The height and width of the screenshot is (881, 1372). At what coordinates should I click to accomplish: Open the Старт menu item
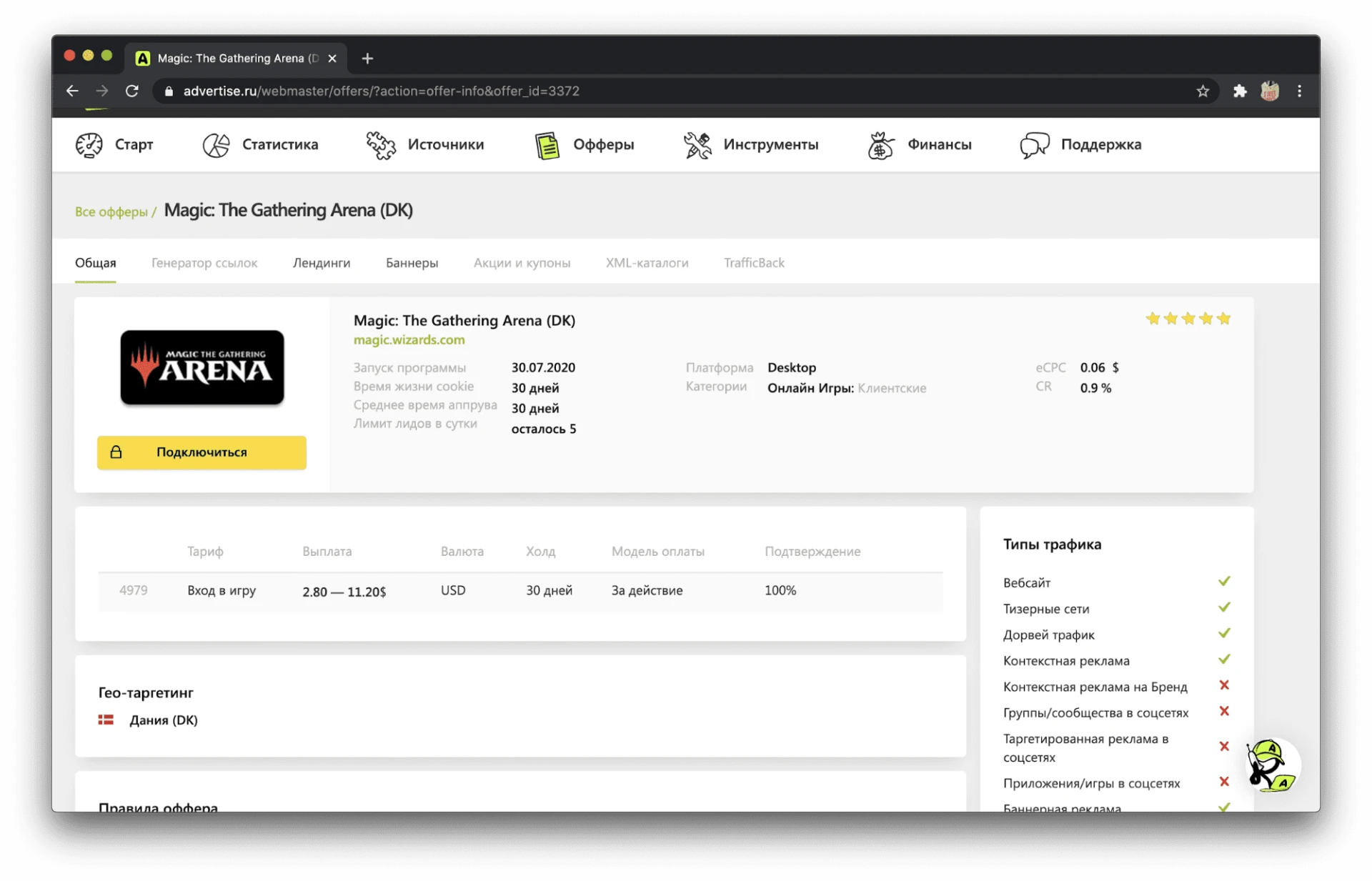click(134, 144)
